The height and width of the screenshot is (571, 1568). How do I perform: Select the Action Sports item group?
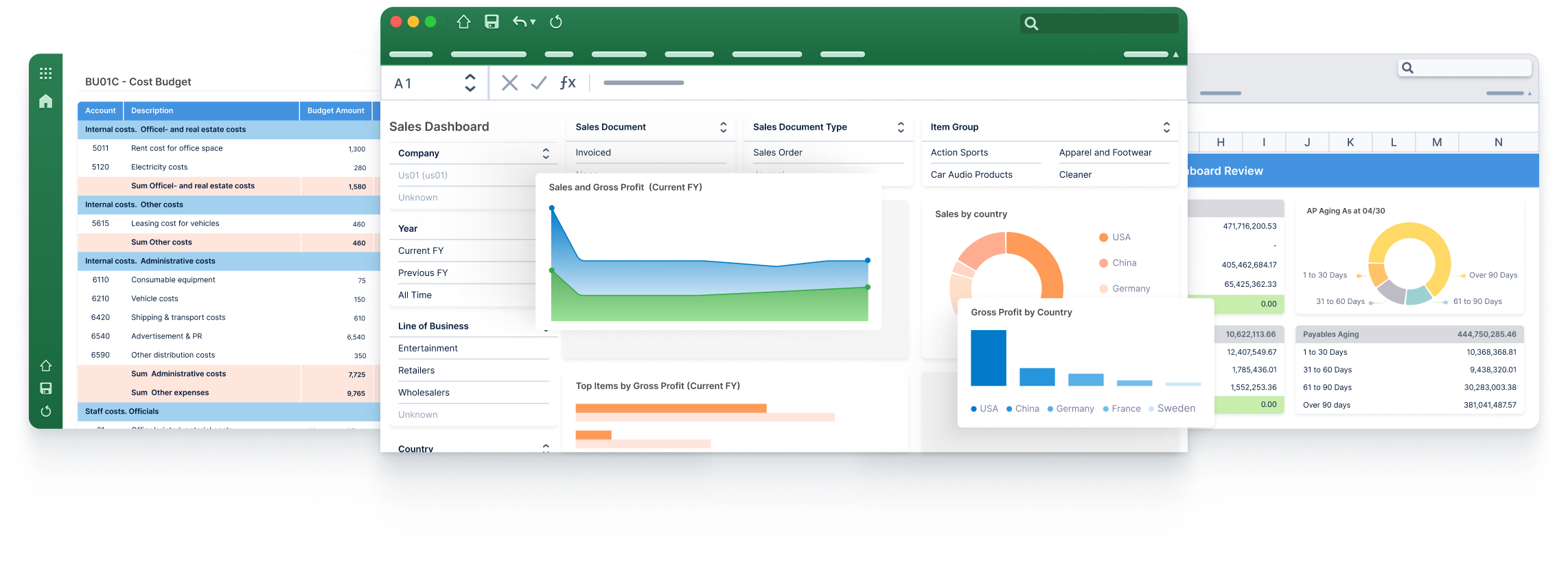click(959, 152)
